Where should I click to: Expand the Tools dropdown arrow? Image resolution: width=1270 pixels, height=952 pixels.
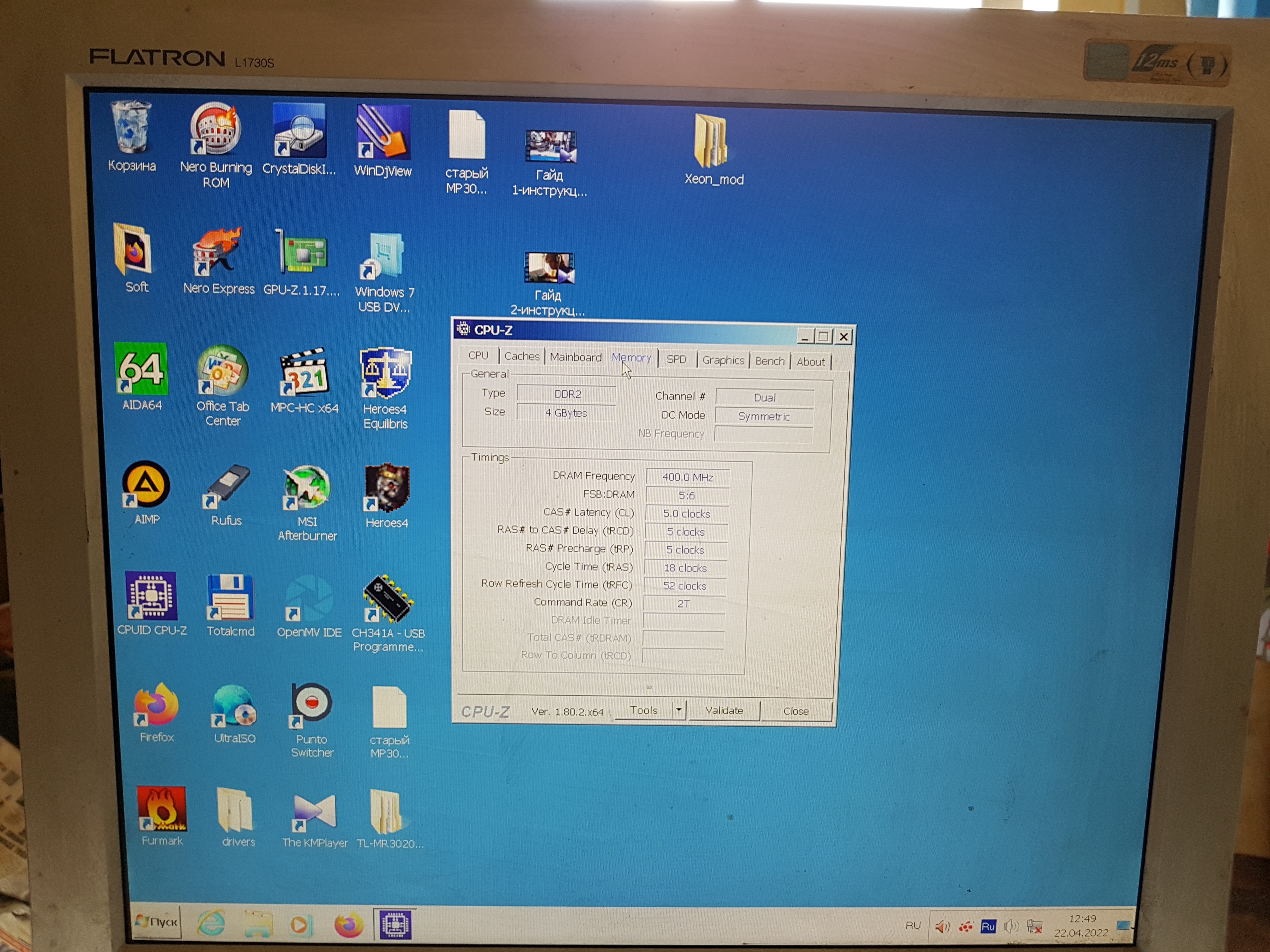pos(679,711)
